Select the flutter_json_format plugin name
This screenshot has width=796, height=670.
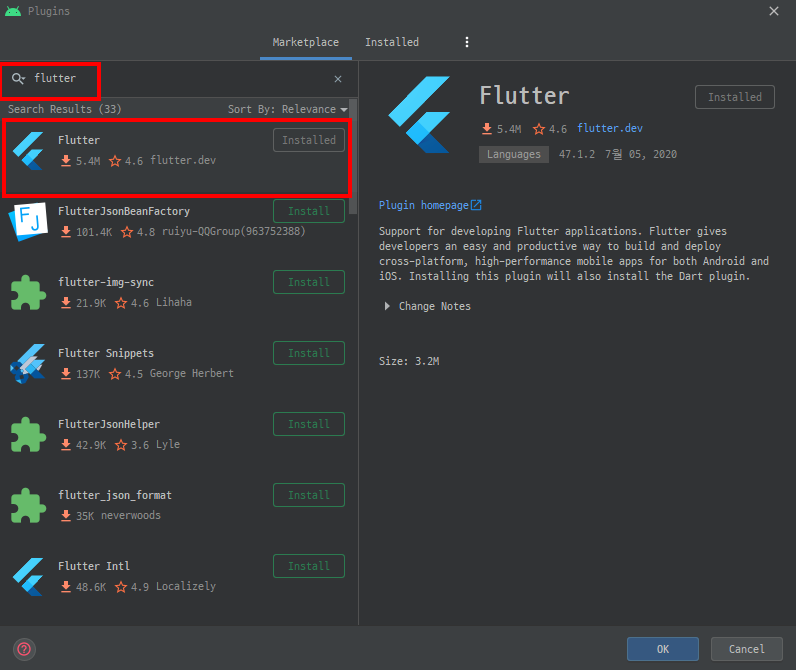click(x=115, y=495)
